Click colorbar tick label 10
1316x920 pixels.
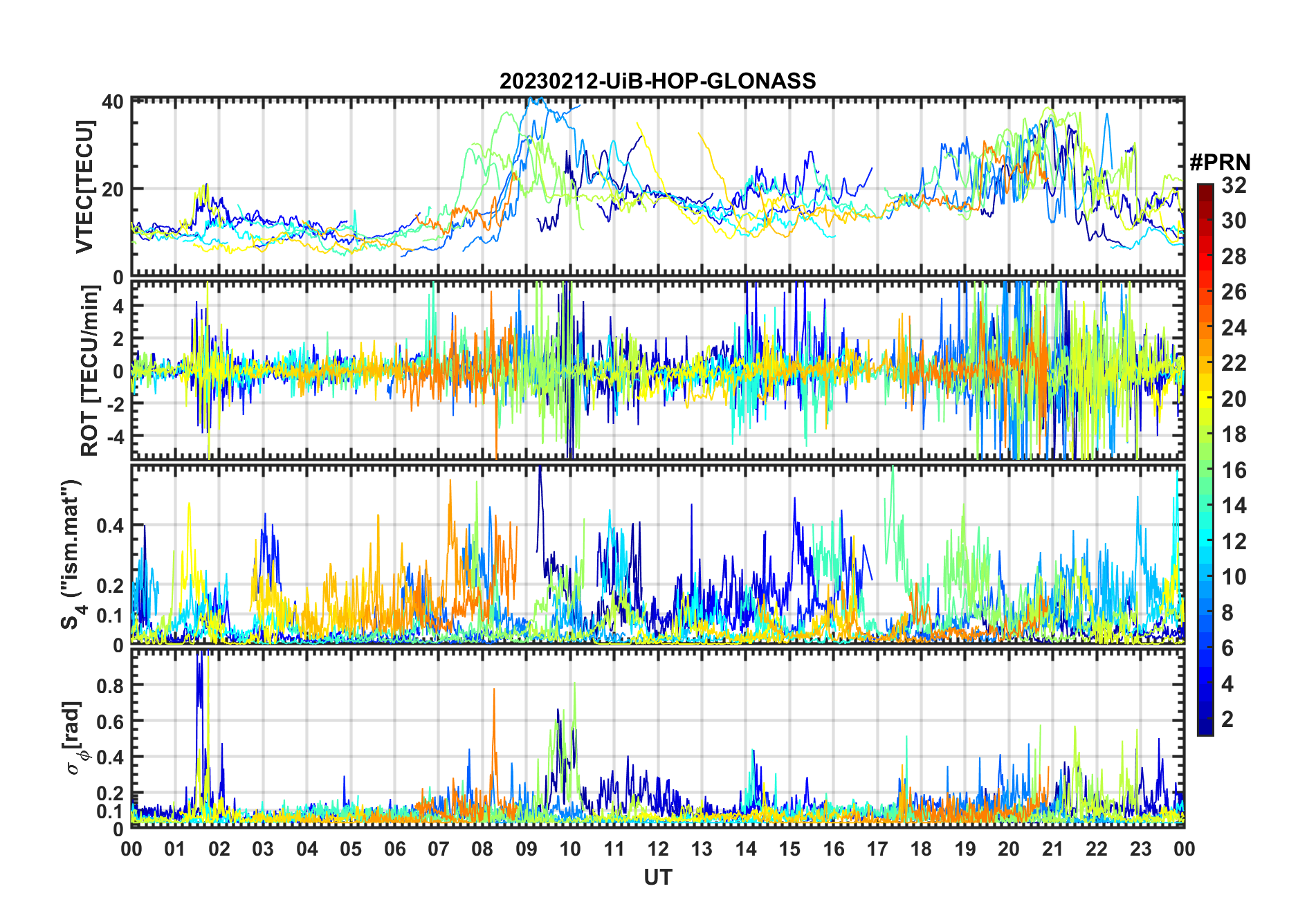(1234, 577)
